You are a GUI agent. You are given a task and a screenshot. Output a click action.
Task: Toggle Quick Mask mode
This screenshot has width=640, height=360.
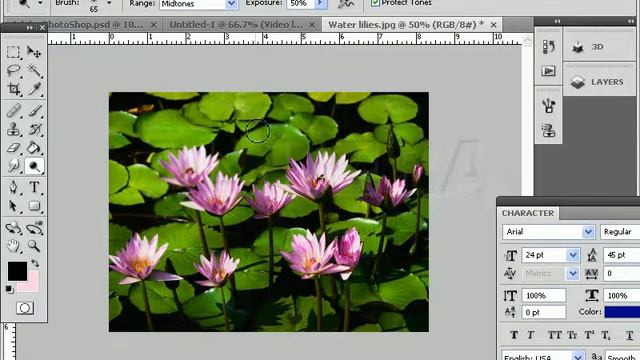(24, 308)
